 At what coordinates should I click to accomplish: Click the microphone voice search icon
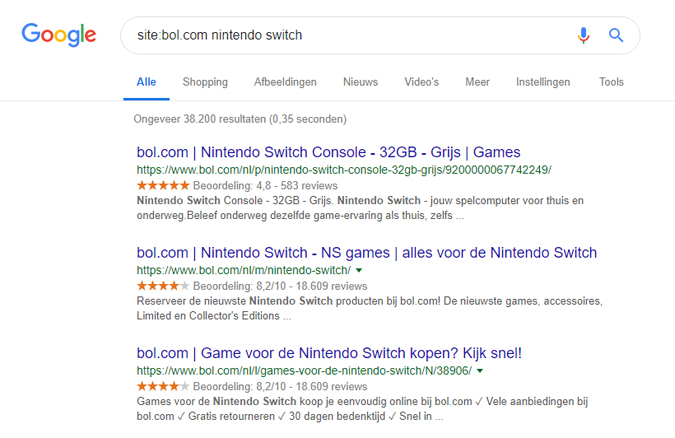[583, 35]
